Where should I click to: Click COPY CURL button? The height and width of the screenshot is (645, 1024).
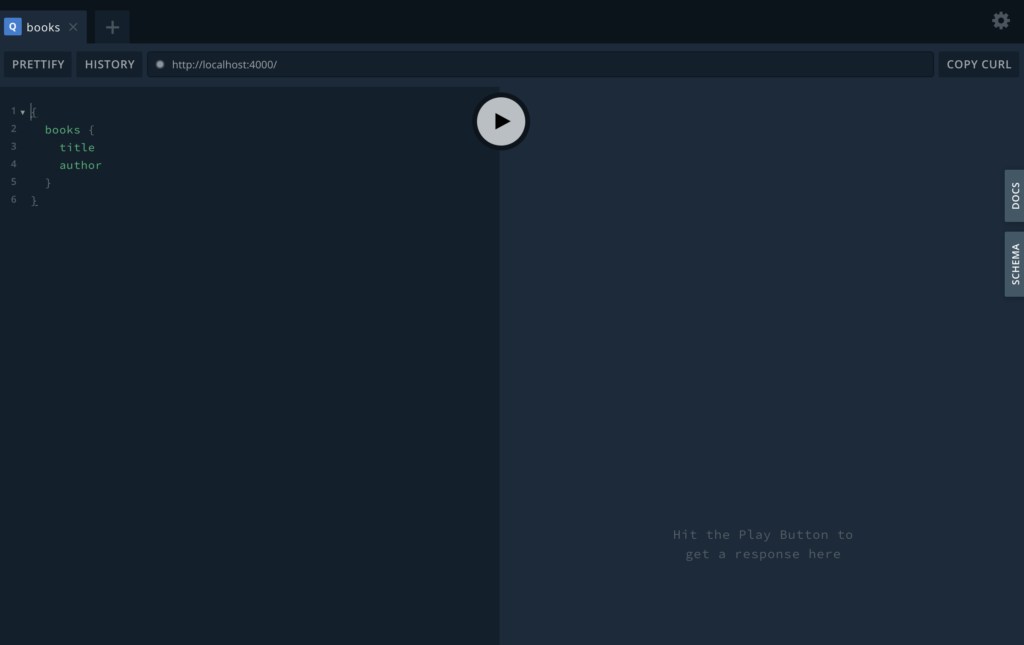click(978, 64)
